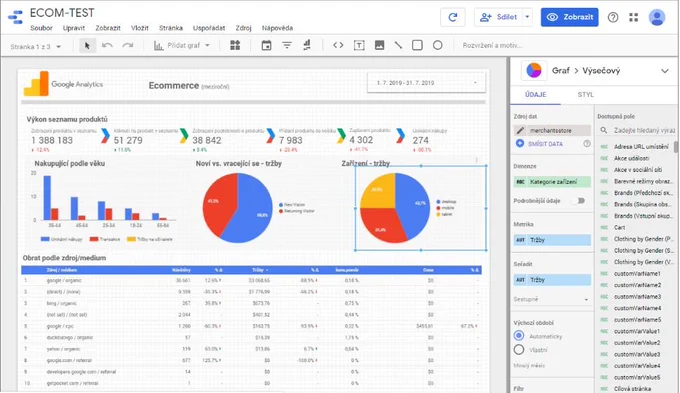Open the user account avatar

tap(657, 17)
